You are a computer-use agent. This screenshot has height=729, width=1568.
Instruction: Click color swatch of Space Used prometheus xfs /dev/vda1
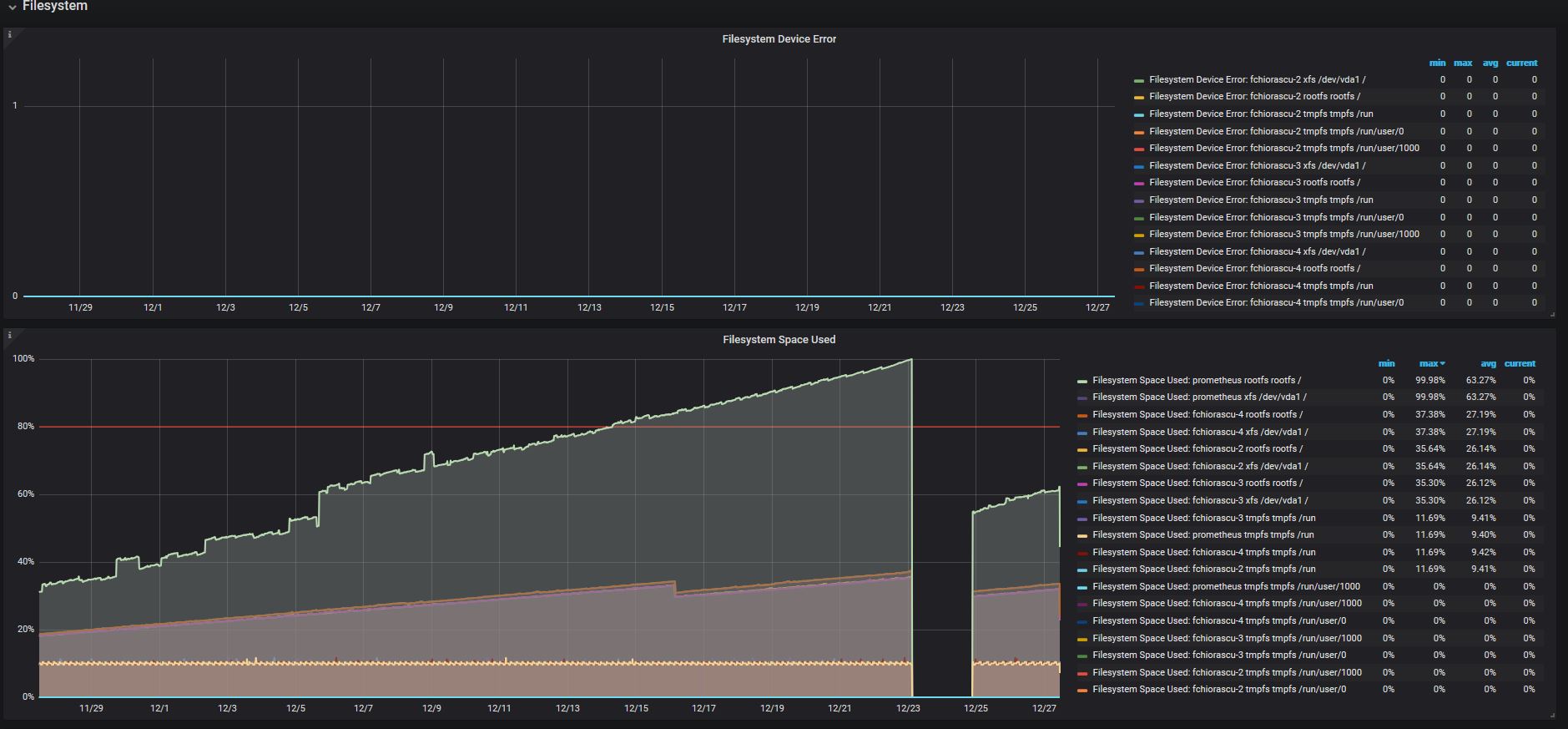coord(1082,398)
